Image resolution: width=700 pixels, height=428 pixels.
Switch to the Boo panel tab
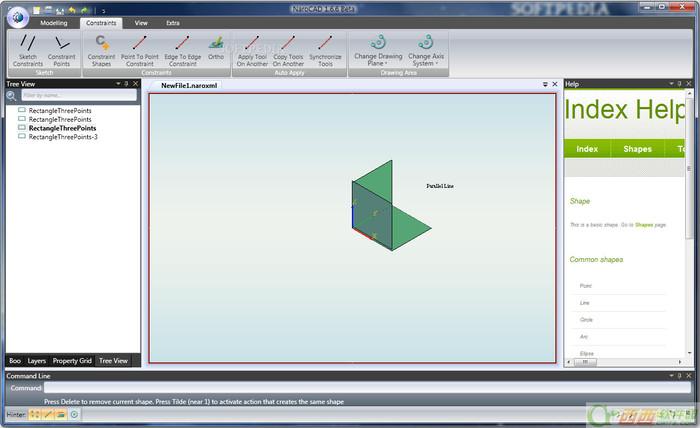tap(15, 361)
